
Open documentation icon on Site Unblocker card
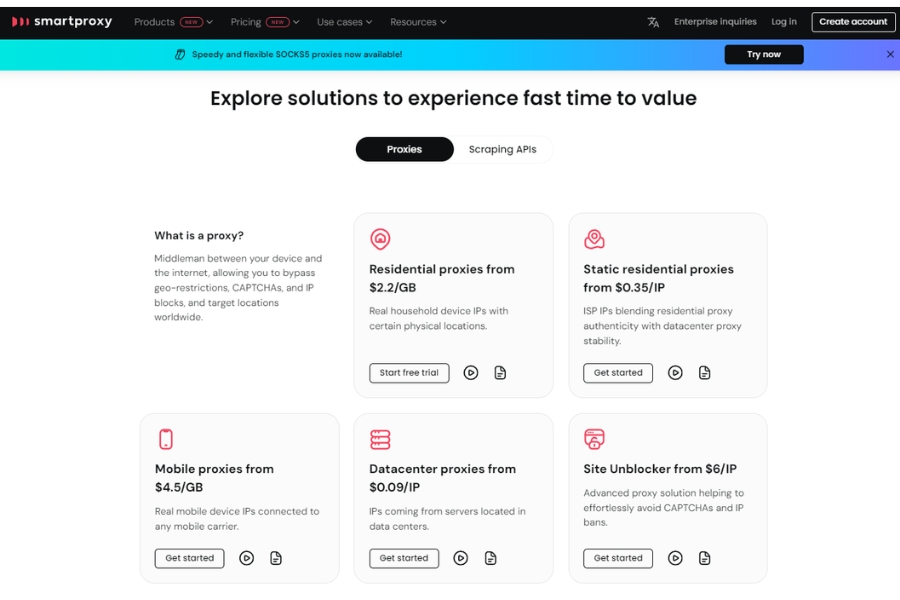click(x=704, y=558)
